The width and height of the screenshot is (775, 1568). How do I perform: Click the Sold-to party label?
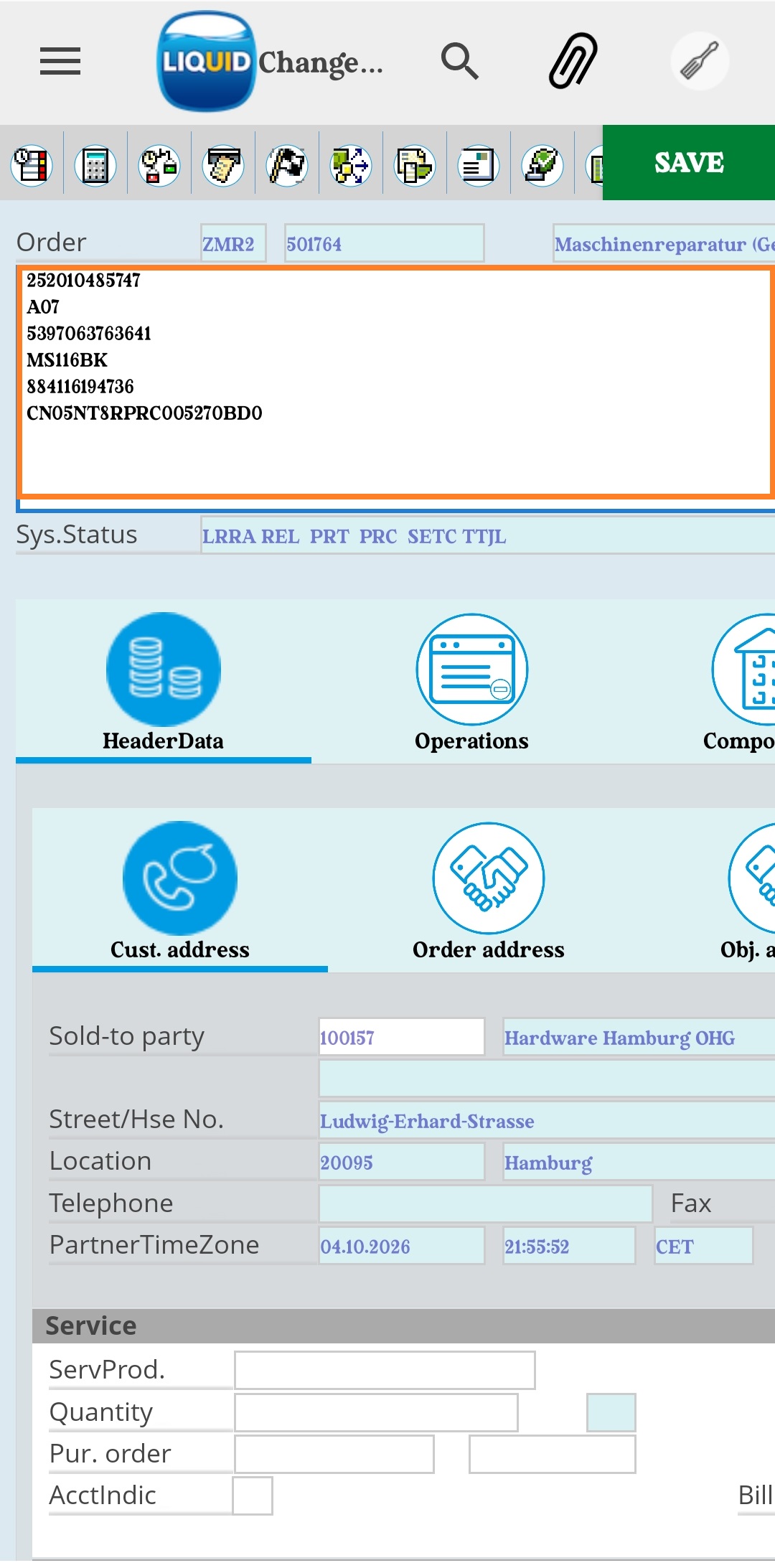[127, 1036]
